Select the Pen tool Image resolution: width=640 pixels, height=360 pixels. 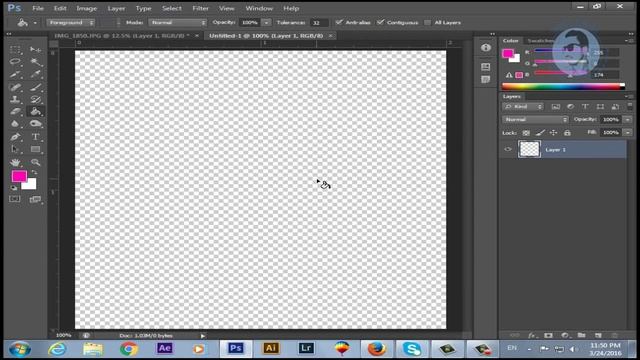pos(16,137)
